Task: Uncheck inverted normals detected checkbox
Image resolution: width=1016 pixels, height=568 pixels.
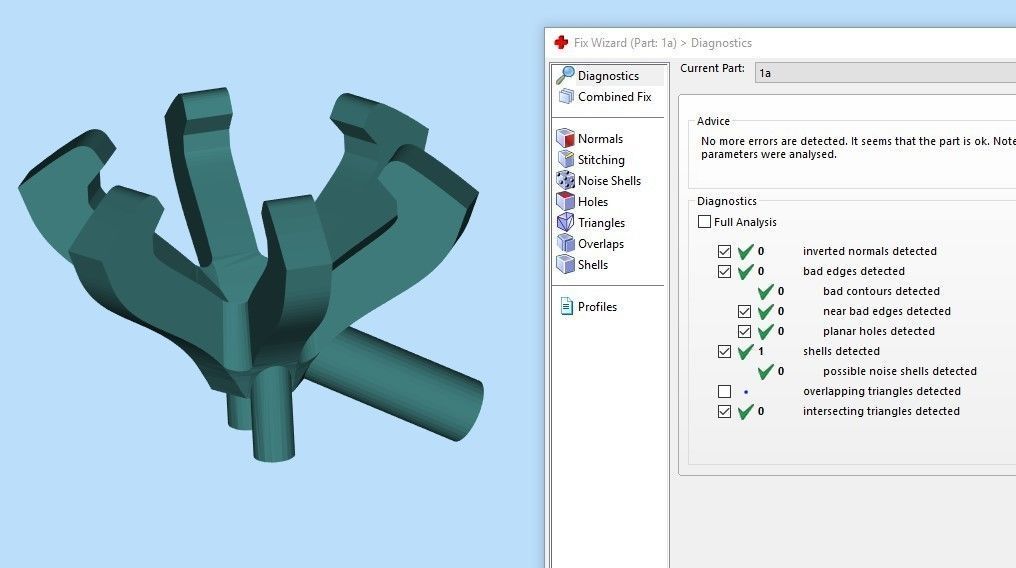Action: [724, 251]
